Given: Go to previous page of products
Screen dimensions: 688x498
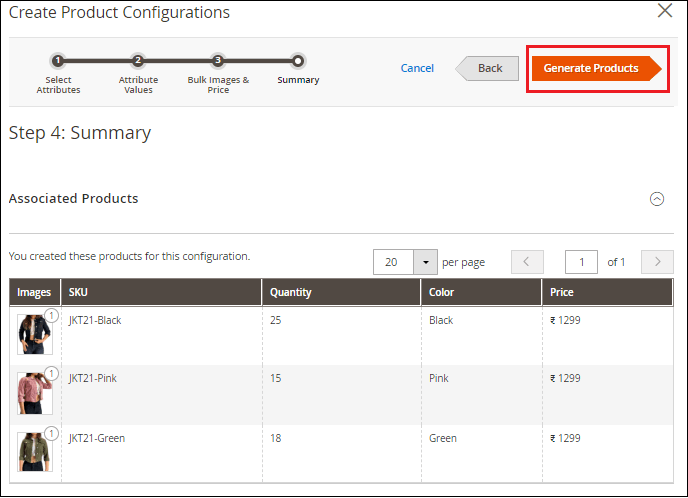Looking at the screenshot, I should coord(527,262).
